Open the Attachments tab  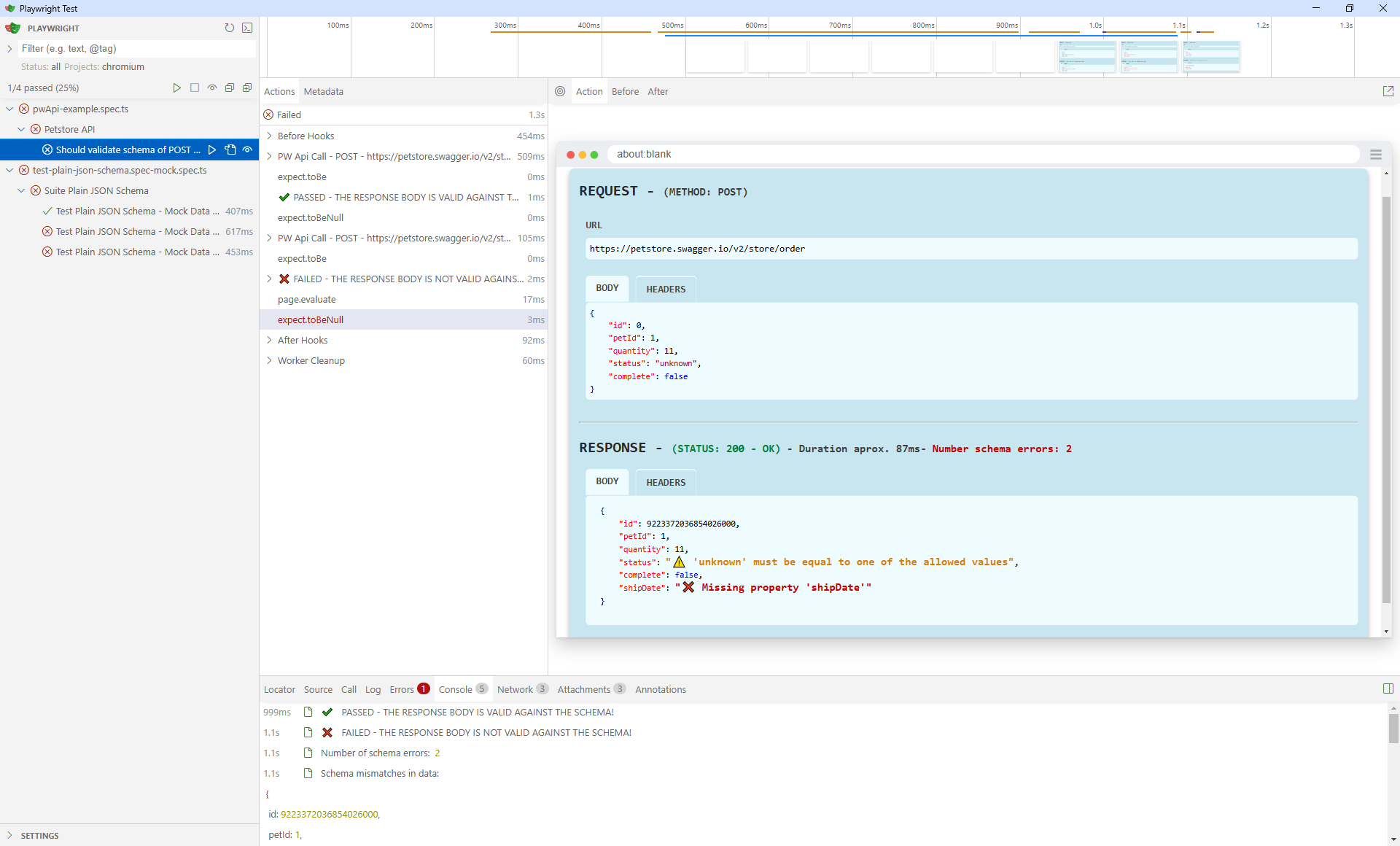(x=591, y=689)
